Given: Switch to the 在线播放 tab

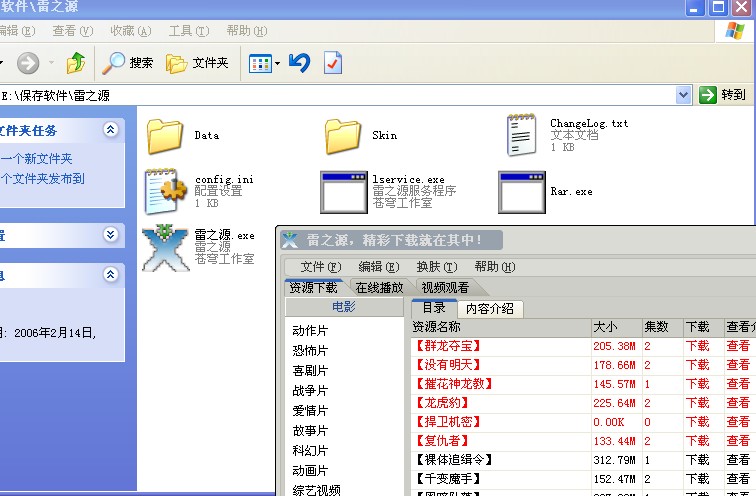Looking at the screenshot, I should pyautogui.click(x=379, y=288).
